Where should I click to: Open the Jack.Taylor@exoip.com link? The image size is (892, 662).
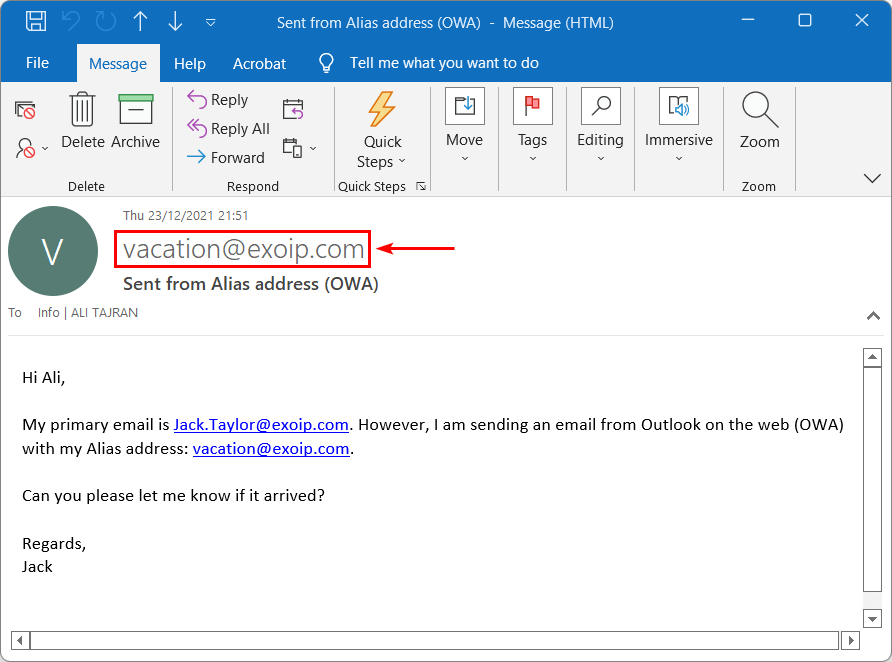[261, 425]
